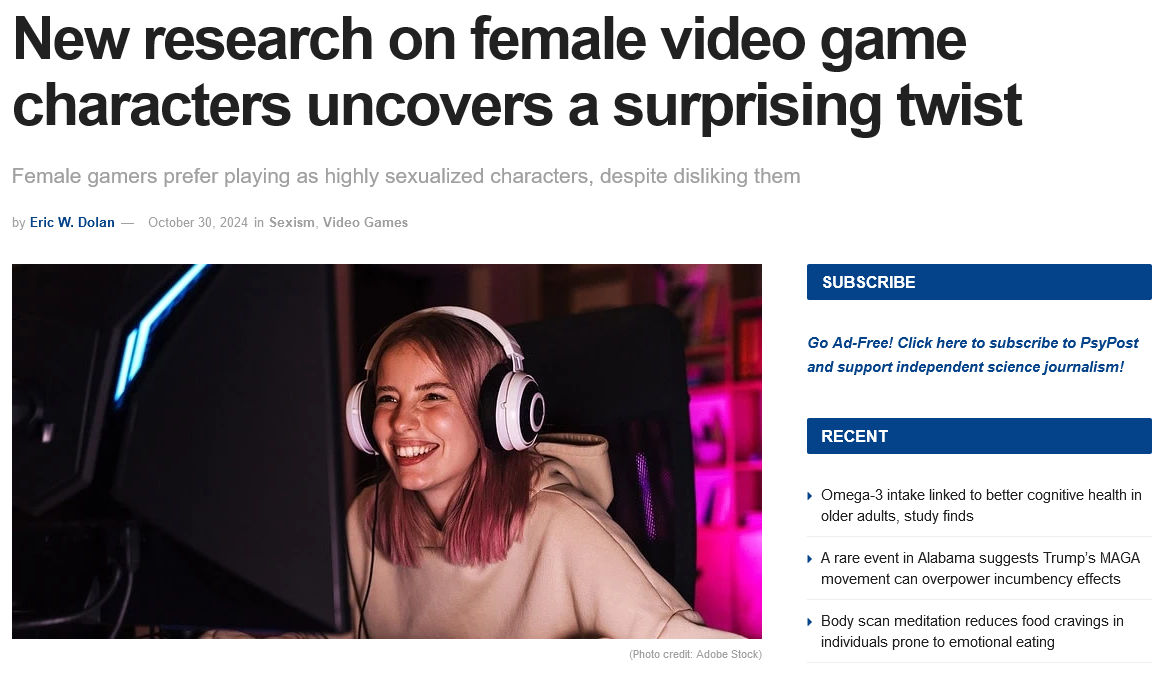Click the gamer with headphones article photo
The image size is (1171, 677).
pos(387,451)
